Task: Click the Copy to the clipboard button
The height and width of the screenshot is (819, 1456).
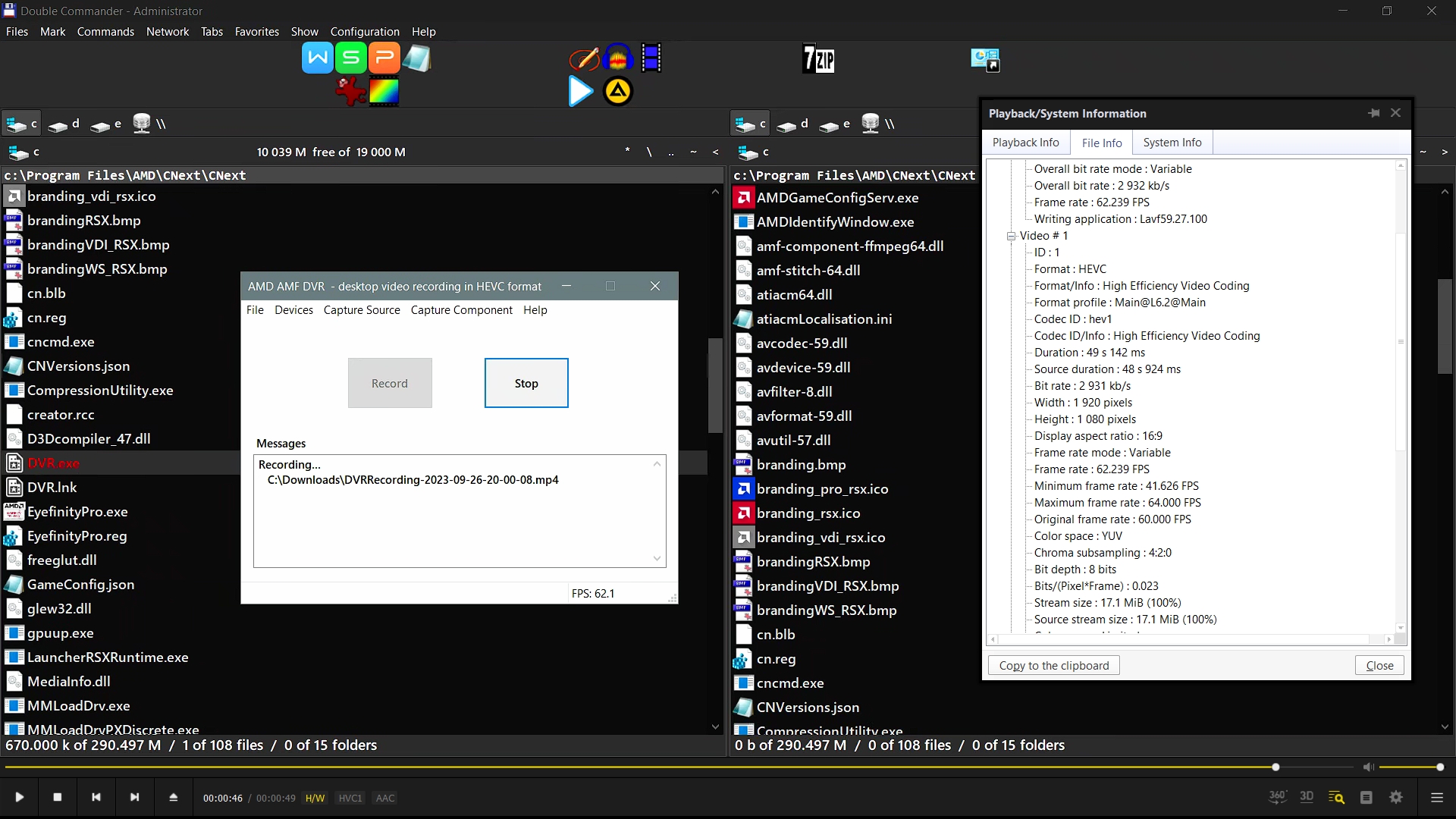Action: point(1053,665)
